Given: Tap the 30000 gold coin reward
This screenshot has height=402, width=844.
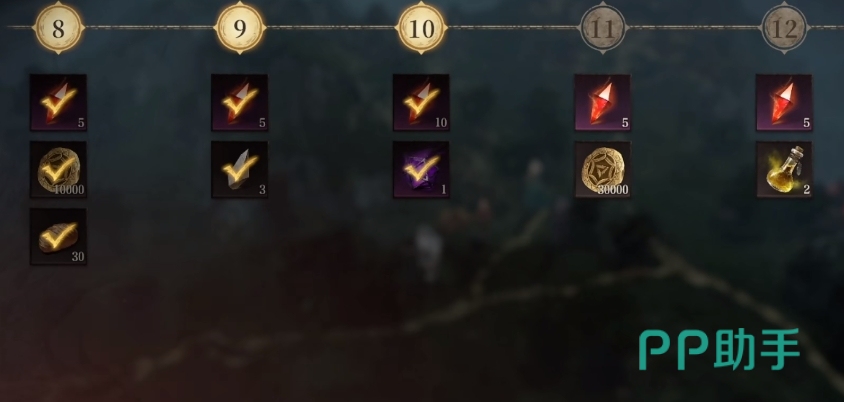Looking at the screenshot, I should [603, 170].
